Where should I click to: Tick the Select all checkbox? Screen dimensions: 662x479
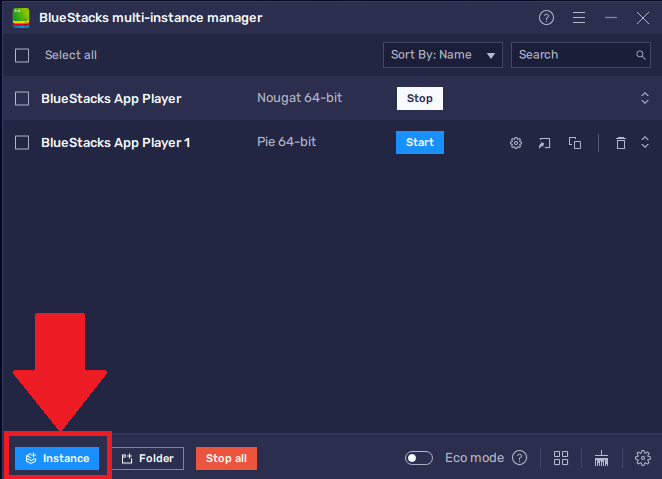click(22, 55)
